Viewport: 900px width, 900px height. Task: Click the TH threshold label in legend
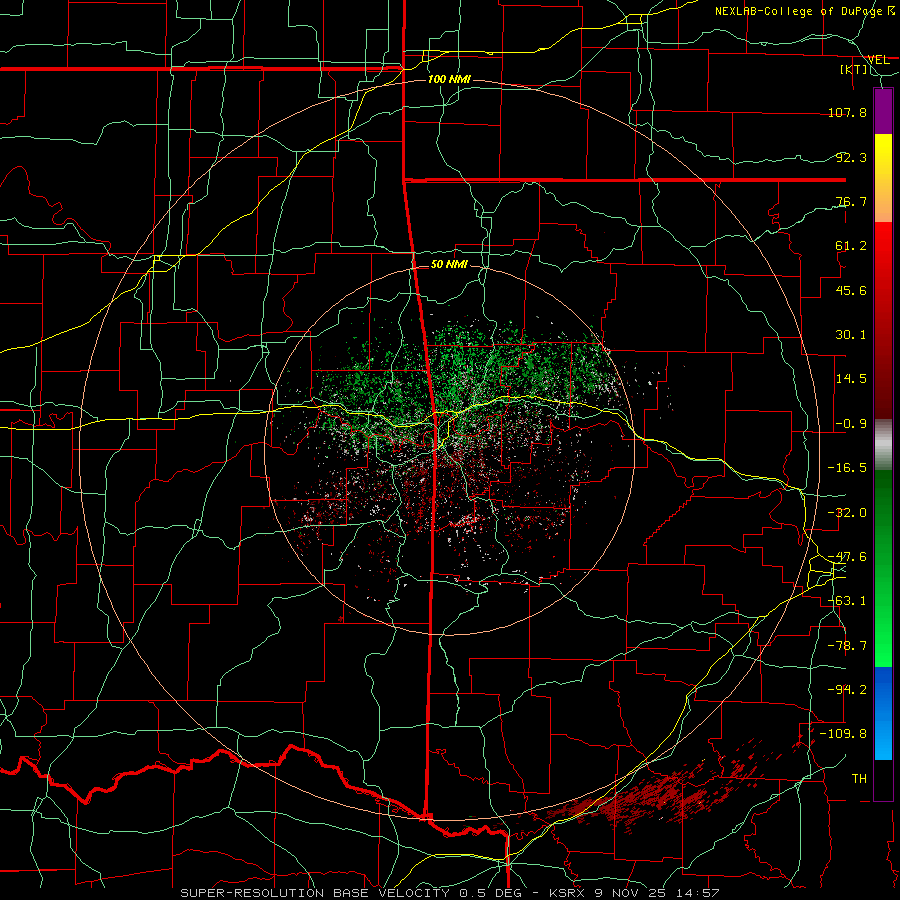point(859,779)
